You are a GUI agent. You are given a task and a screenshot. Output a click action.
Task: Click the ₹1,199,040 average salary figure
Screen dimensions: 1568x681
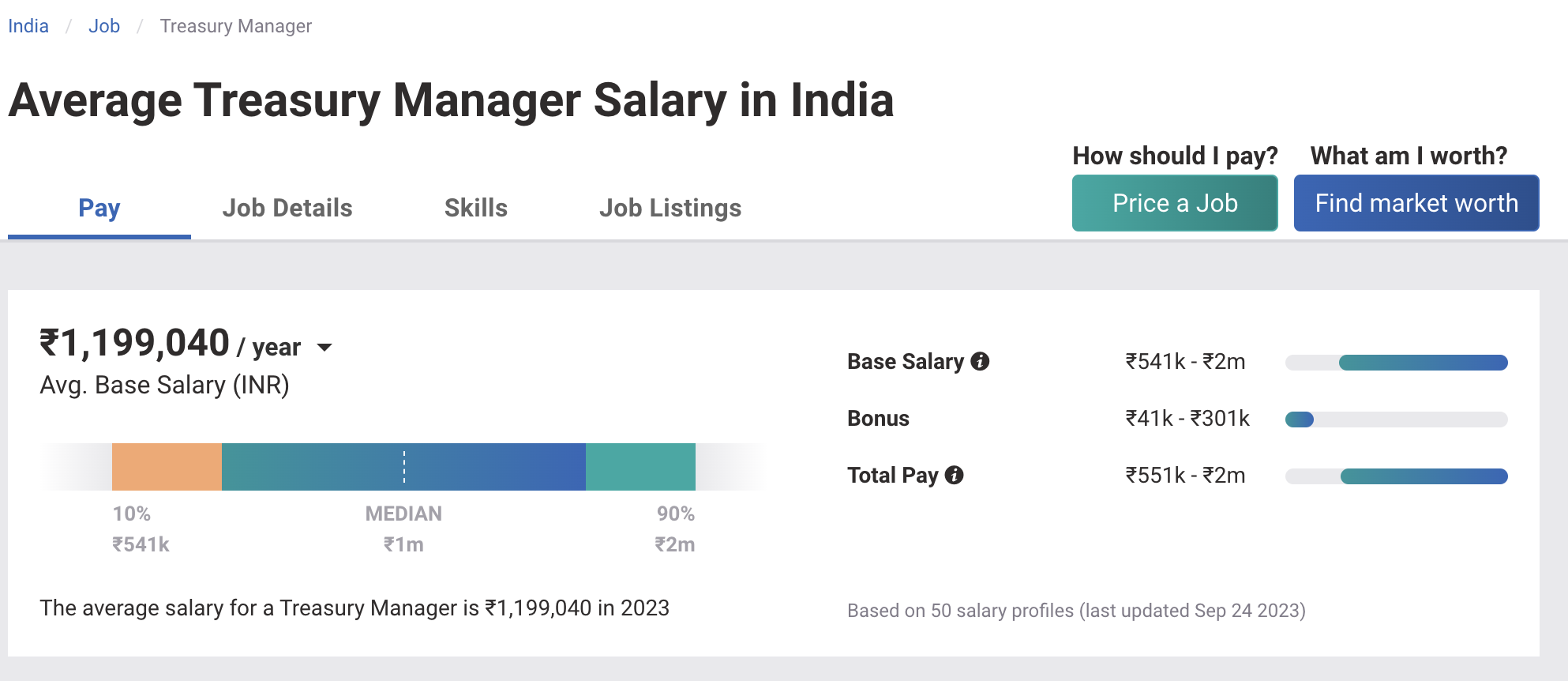coord(135,344)
